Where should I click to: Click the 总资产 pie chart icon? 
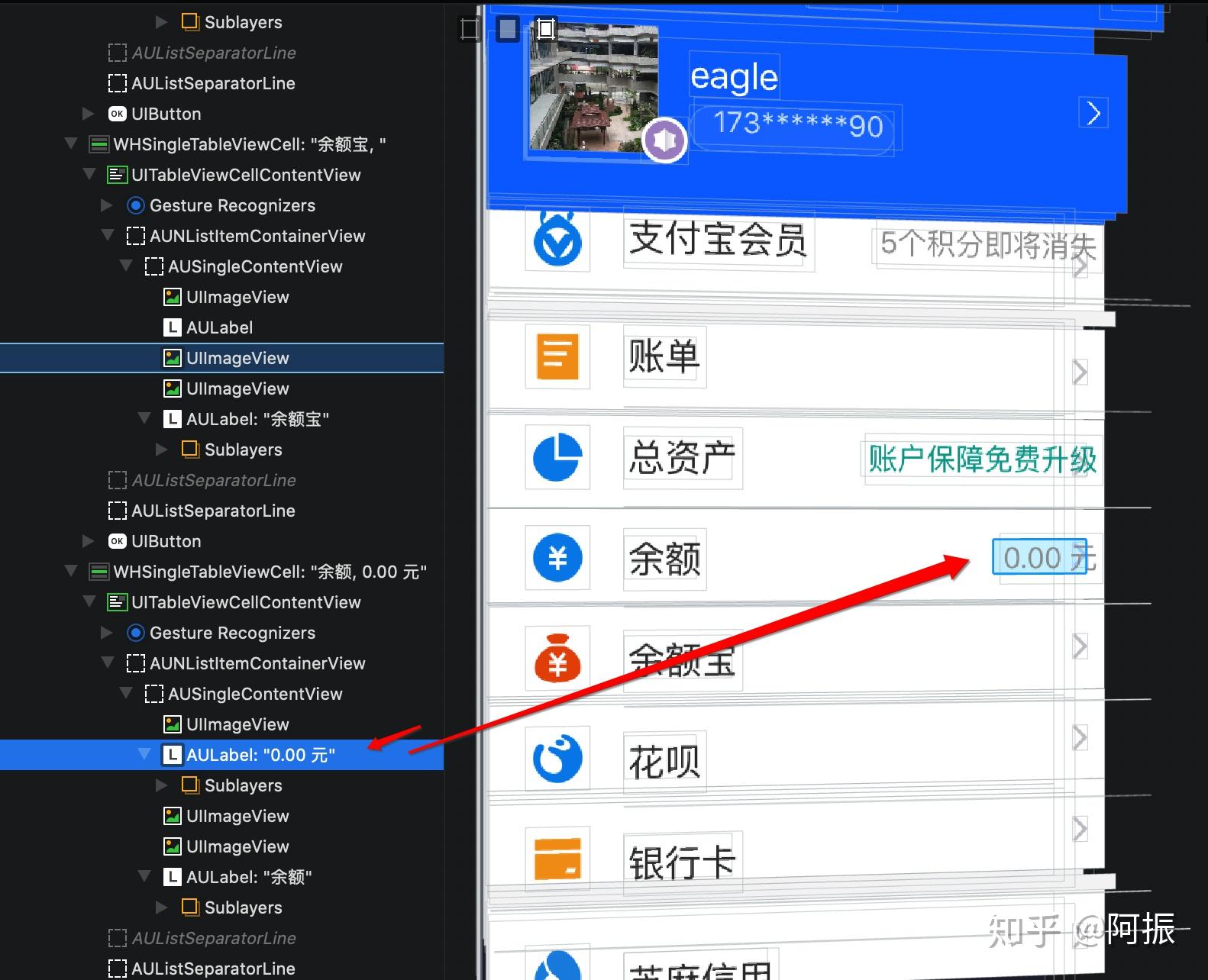tap(557, 456)
